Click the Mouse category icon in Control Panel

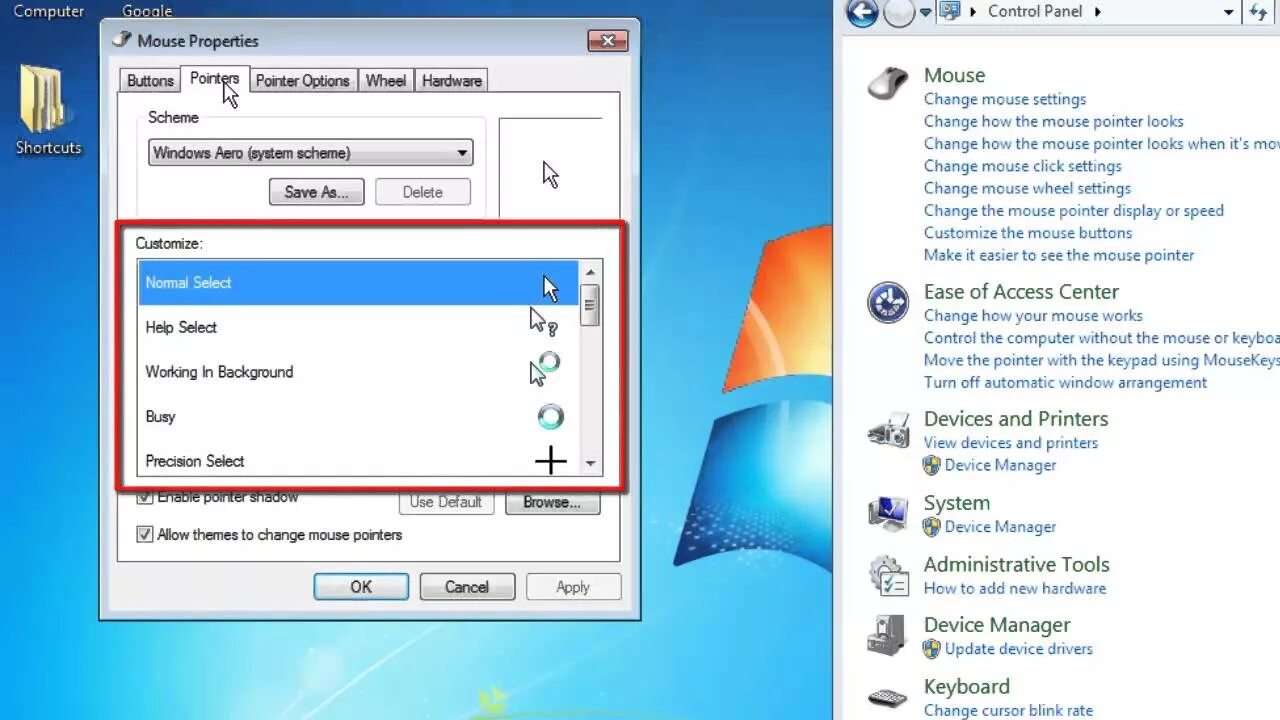click(887, 83)
